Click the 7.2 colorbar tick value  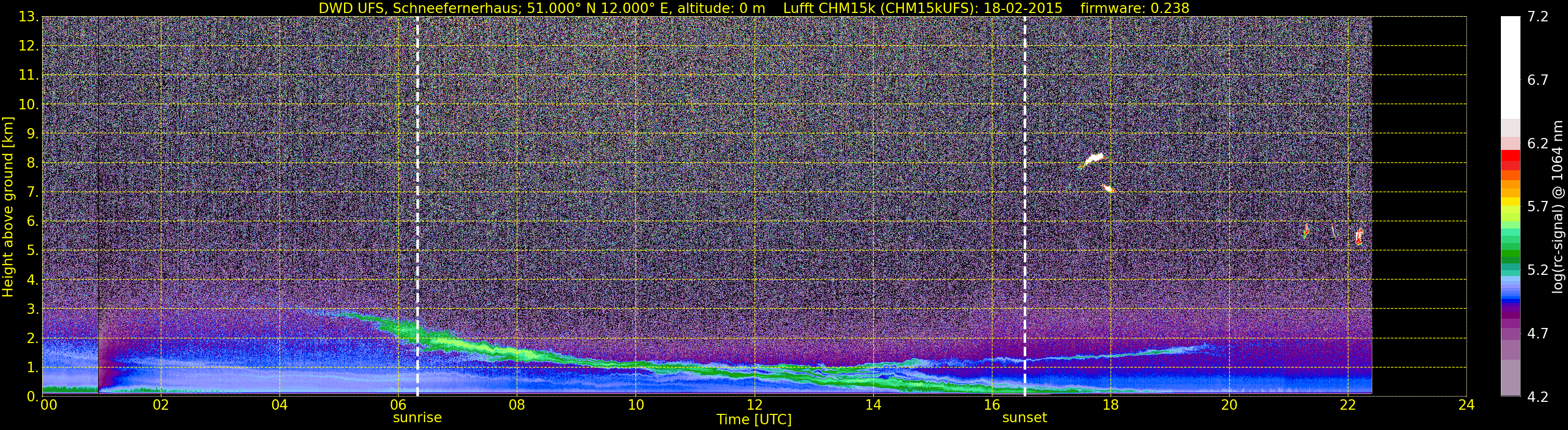[1538, 17]
